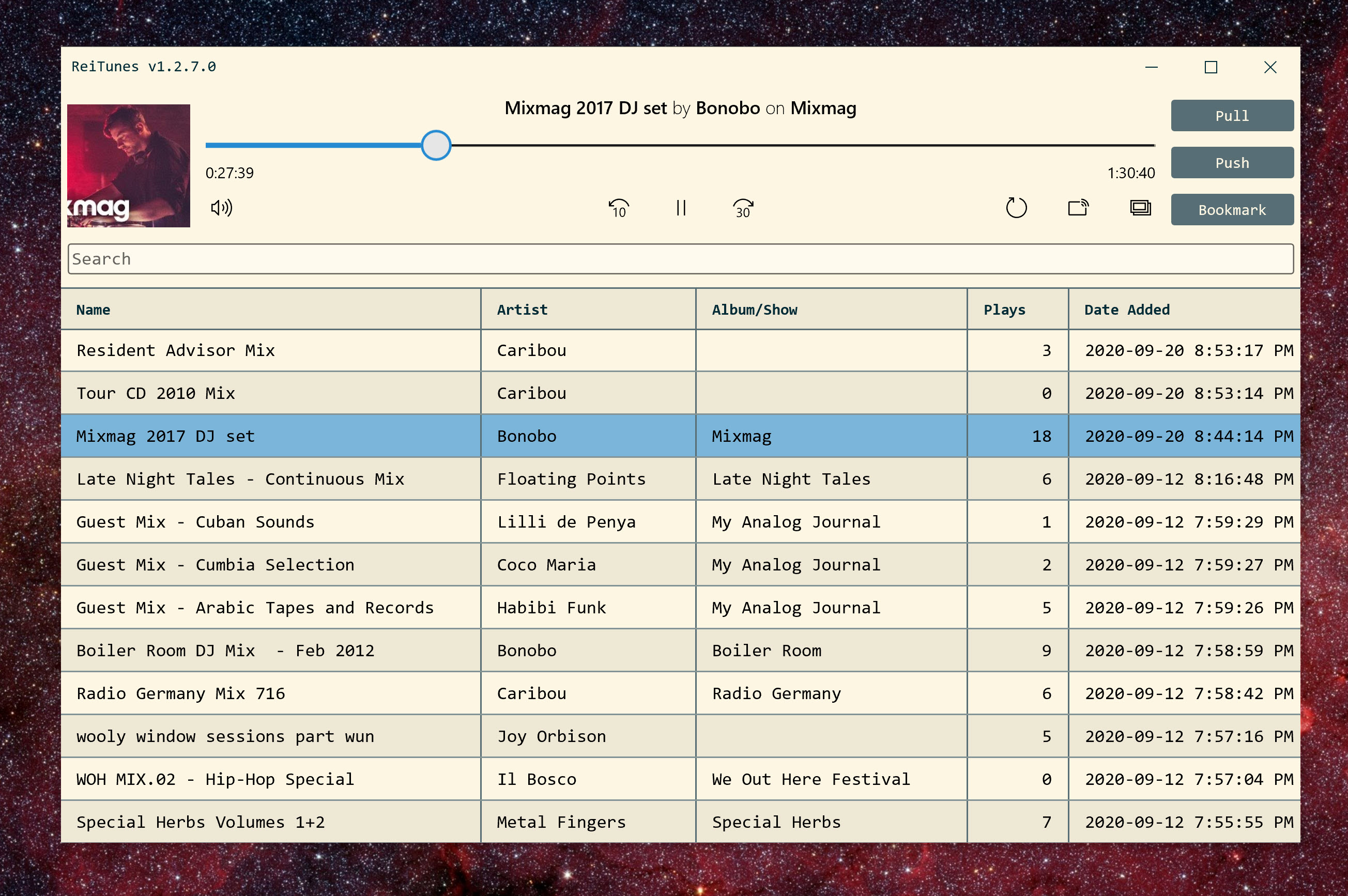Sort by the Artist column header
This screenshot has width=1348, height=896.
pos(522,310)
